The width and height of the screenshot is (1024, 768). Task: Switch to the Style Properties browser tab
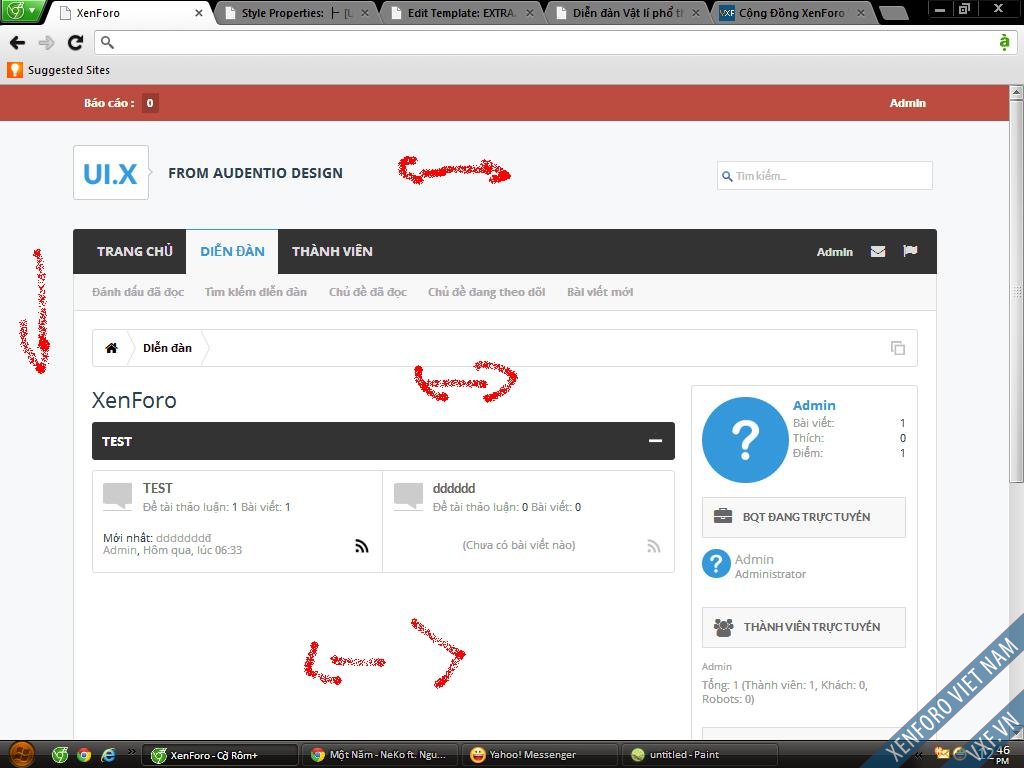288,13
